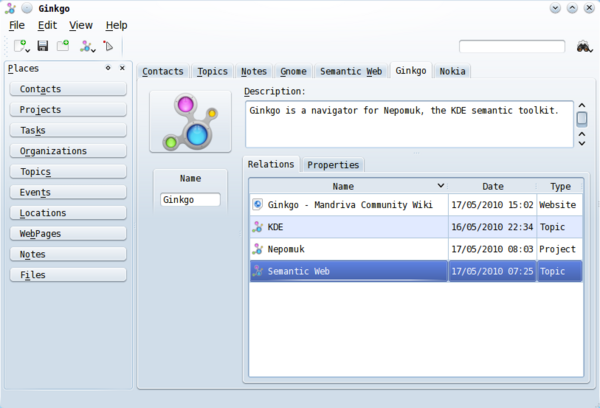Select the KDE relation row
Screen dimensions: 600x408
point(416,227)
